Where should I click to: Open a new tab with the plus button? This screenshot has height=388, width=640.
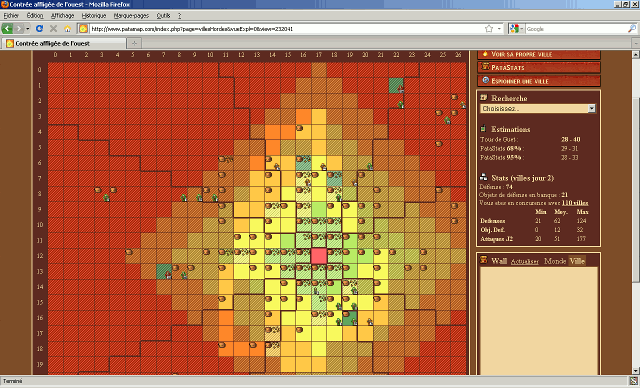point(134,43)
